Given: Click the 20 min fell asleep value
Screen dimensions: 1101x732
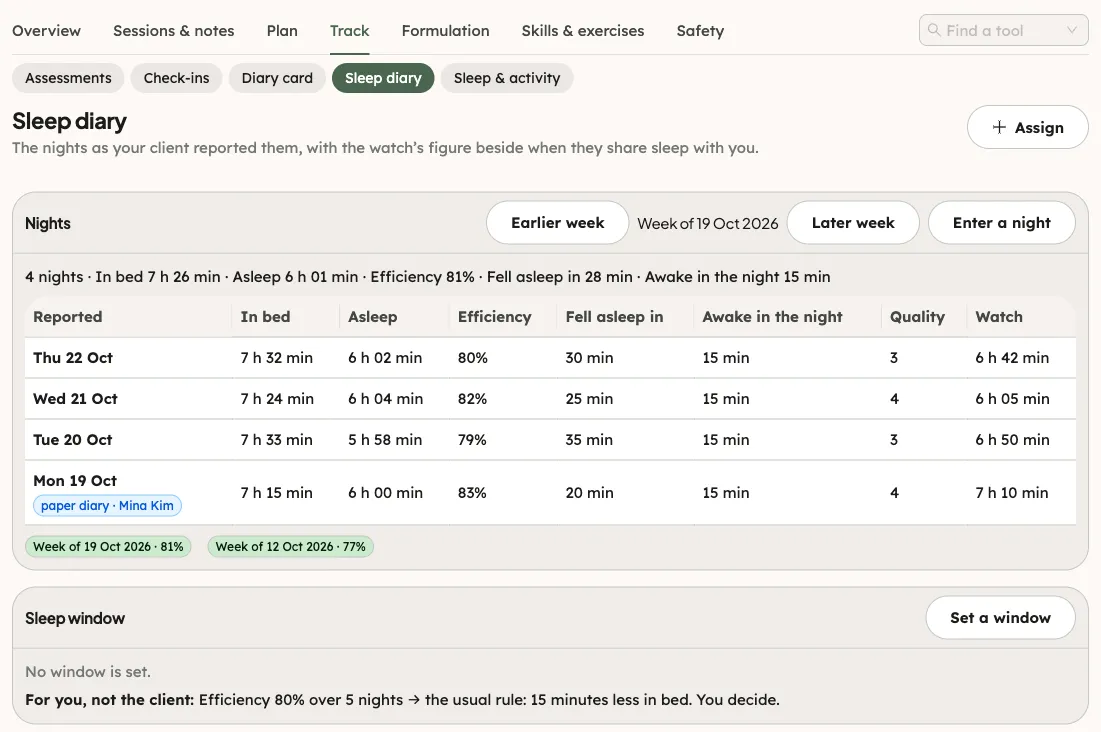Looking at the screenshot, I should (589, 492).
